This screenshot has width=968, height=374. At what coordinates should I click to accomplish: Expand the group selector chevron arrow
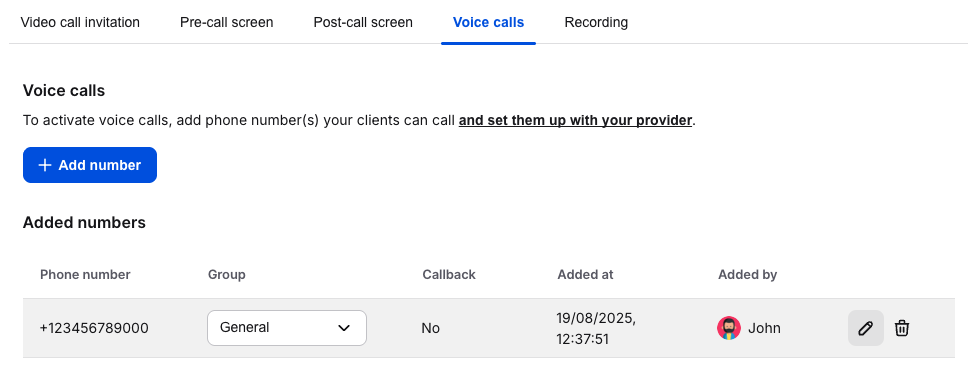coord(344,328)
